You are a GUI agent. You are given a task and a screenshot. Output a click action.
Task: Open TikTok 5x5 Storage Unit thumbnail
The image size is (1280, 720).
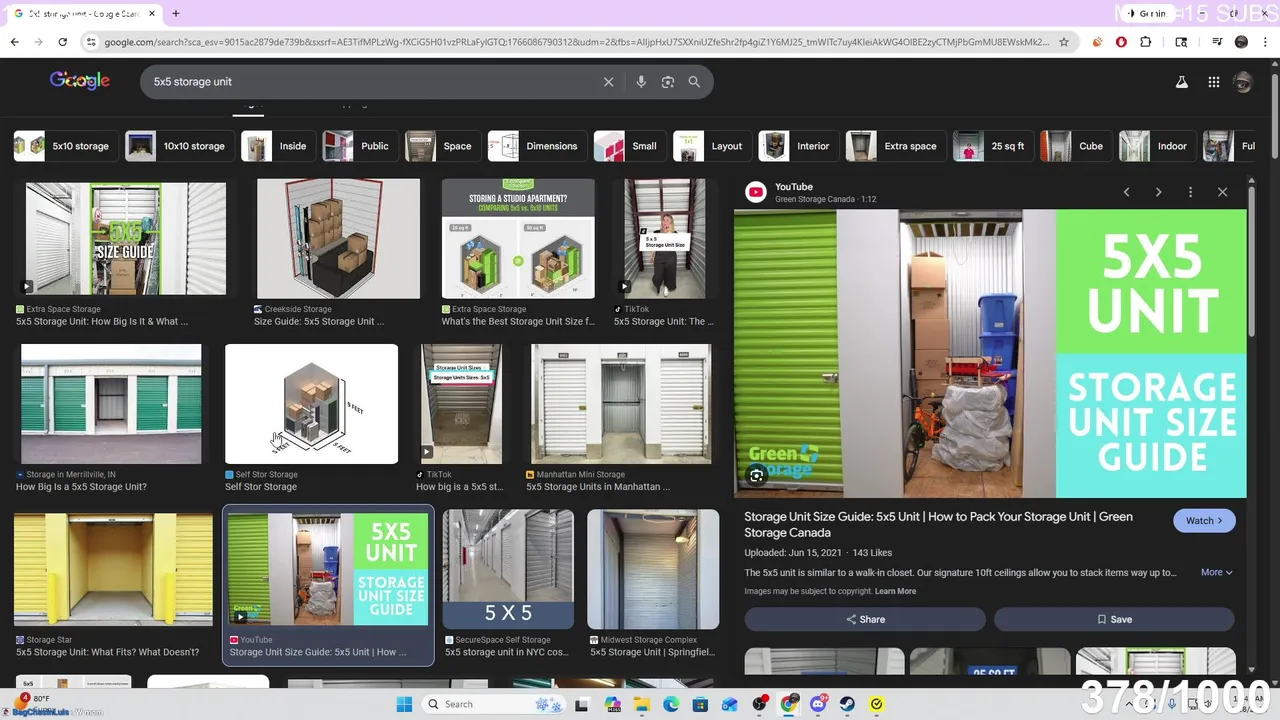coord(665,239)
